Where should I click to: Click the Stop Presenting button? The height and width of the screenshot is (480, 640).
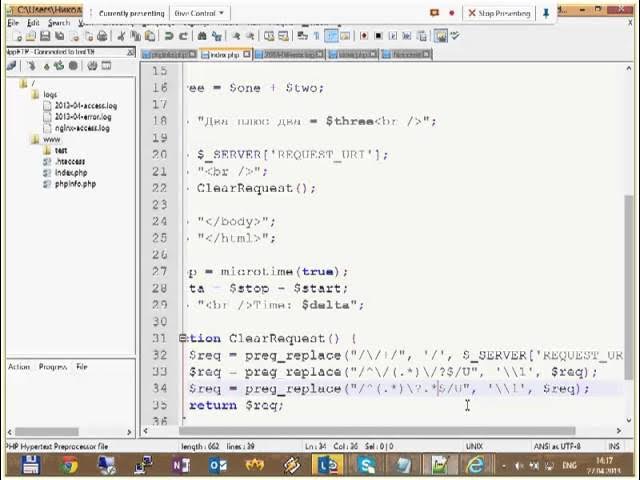(499, 13)
